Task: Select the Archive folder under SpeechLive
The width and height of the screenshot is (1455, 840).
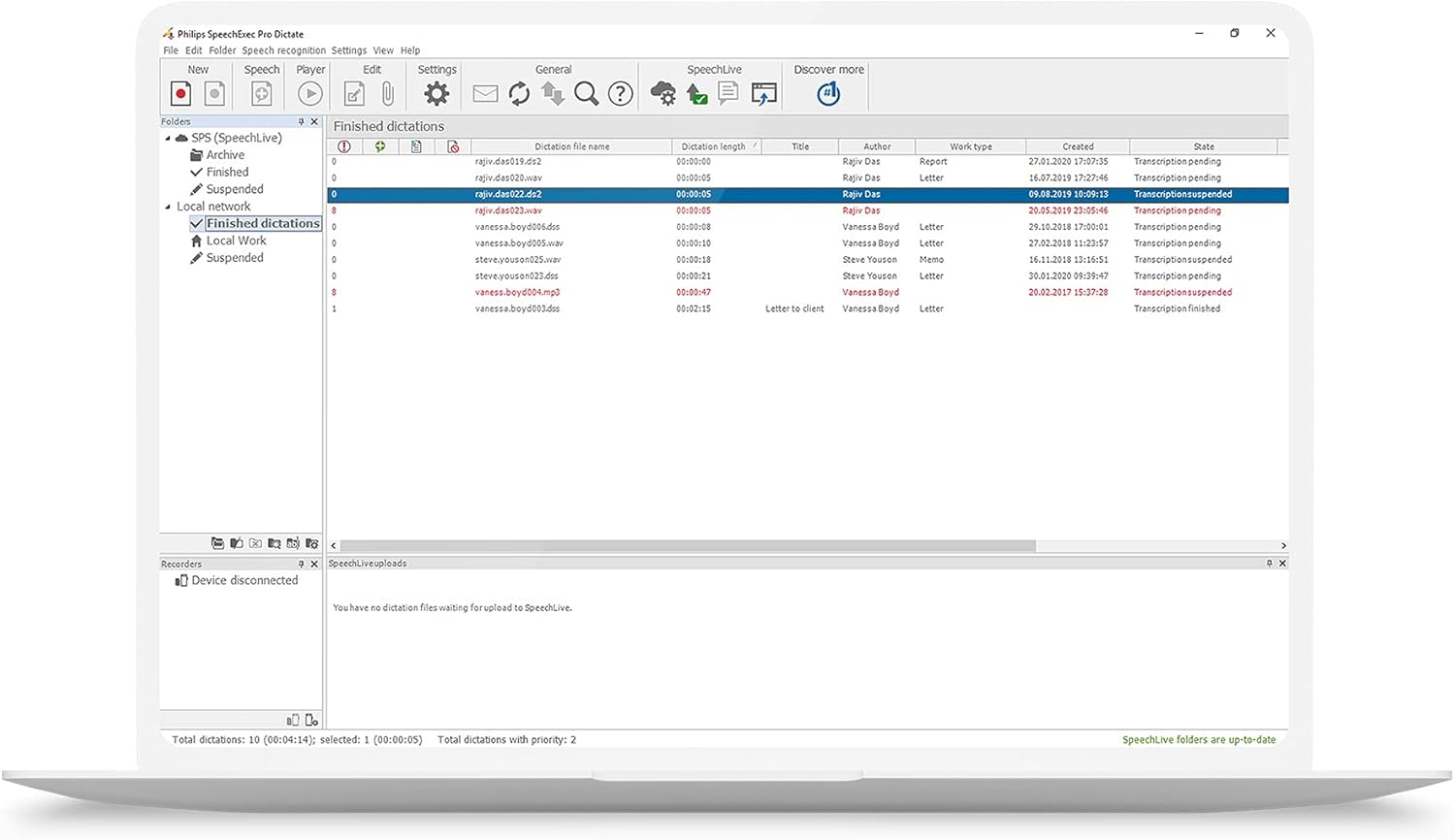Action: pyautogui.click(x=225, y=155)
